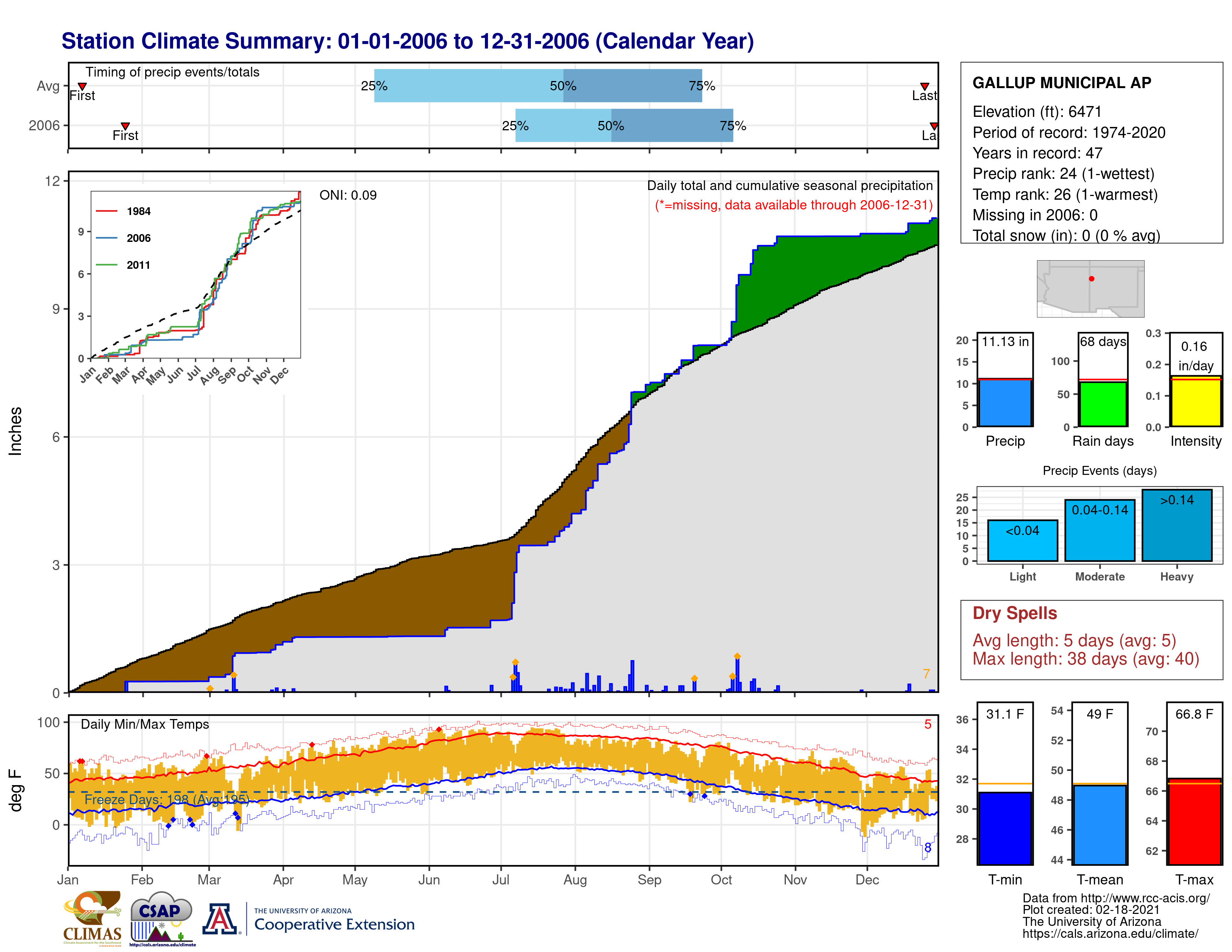Click the Avg 50% label on timing bar
Screen dimensions: 1232x952
(563, 86)
